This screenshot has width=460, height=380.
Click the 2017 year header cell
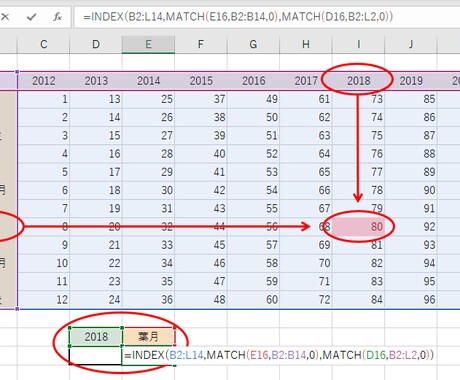306,81
